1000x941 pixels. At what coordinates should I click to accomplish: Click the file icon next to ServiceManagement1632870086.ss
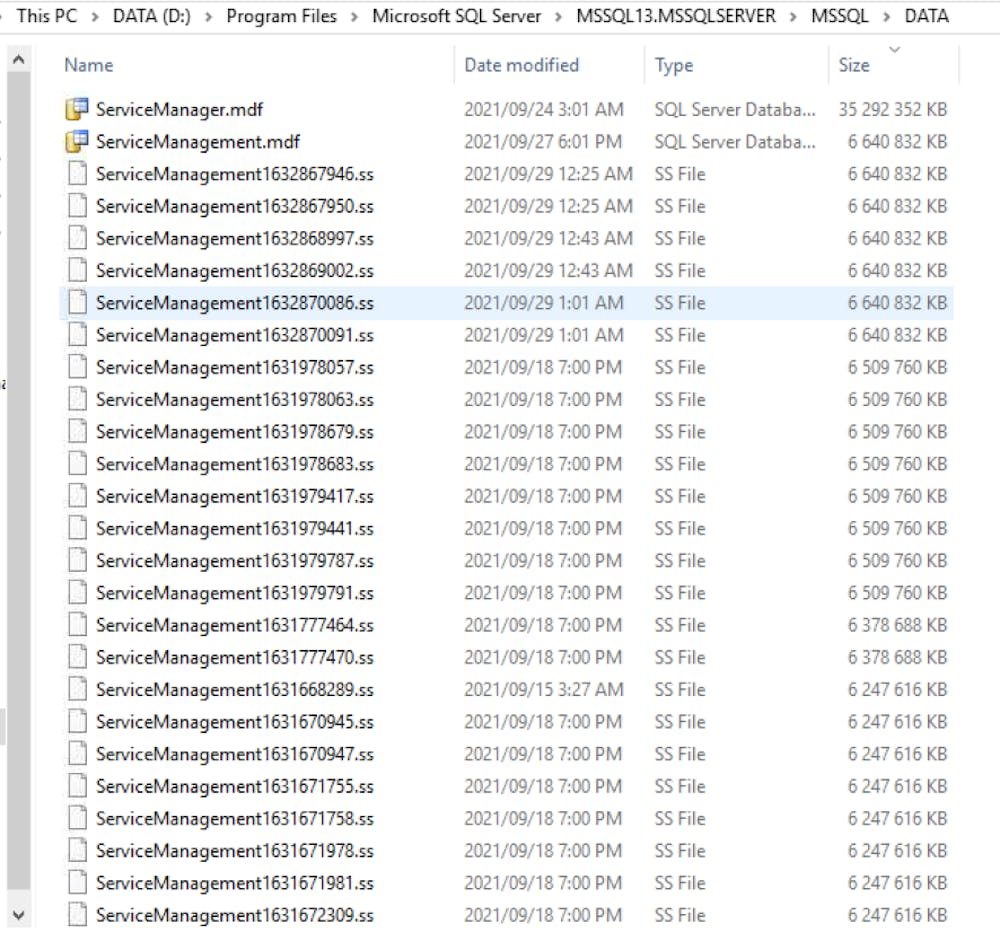coord(76,303)
